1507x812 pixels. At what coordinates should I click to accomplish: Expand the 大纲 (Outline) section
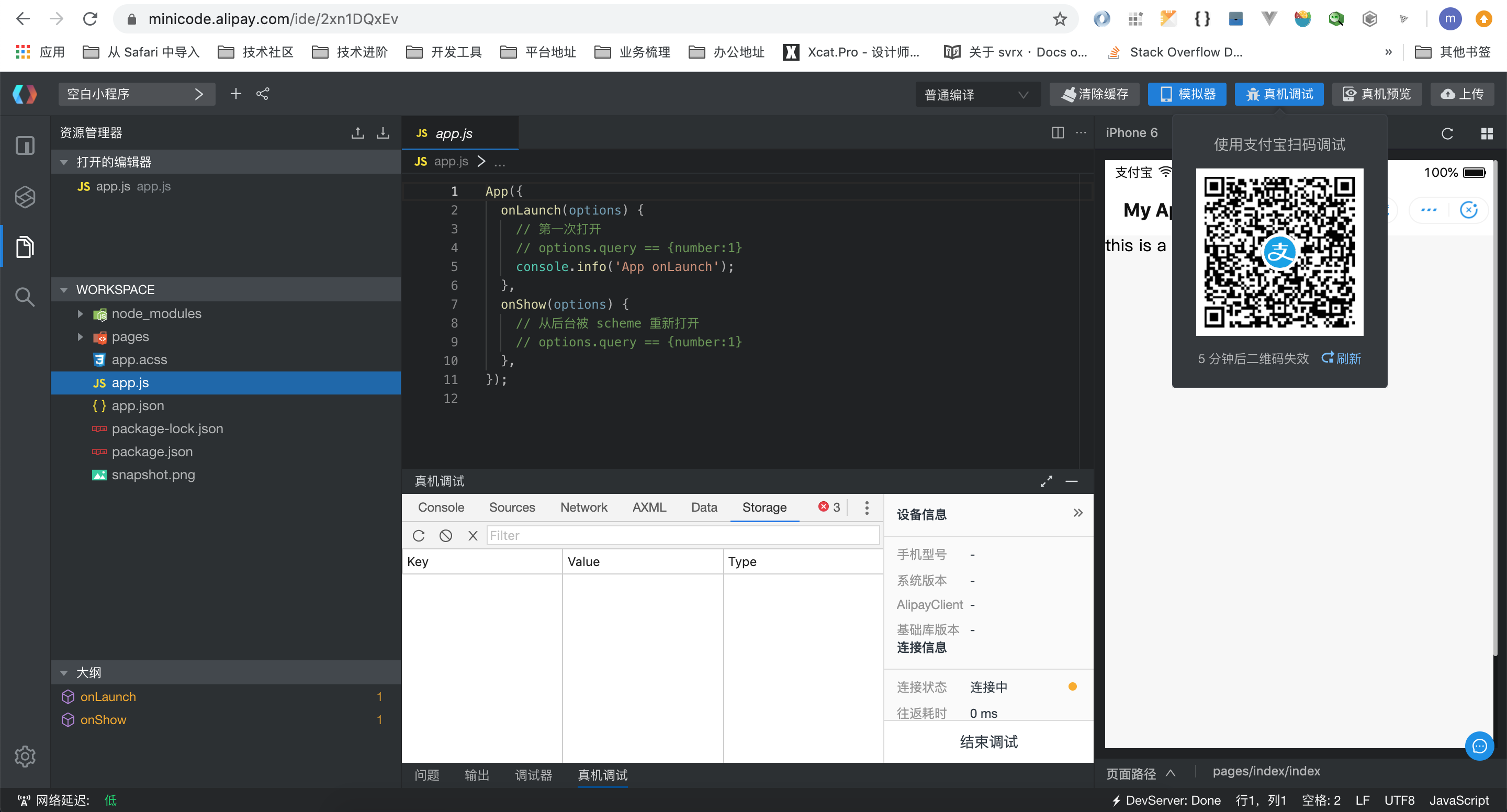coord(64,672)
